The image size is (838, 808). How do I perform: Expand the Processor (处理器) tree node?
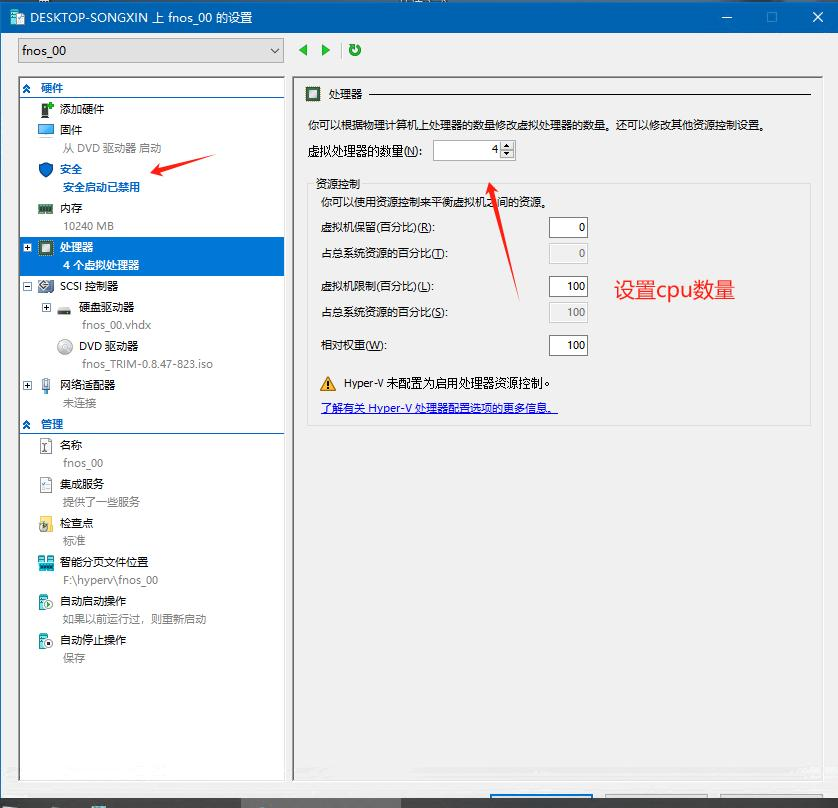click(x=28, y=247)
